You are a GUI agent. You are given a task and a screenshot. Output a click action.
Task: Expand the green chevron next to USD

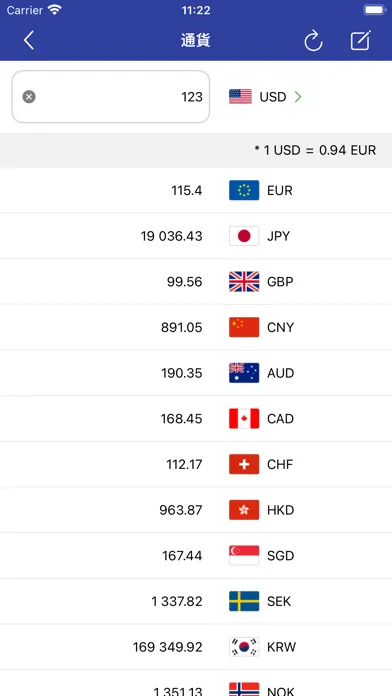298,97
